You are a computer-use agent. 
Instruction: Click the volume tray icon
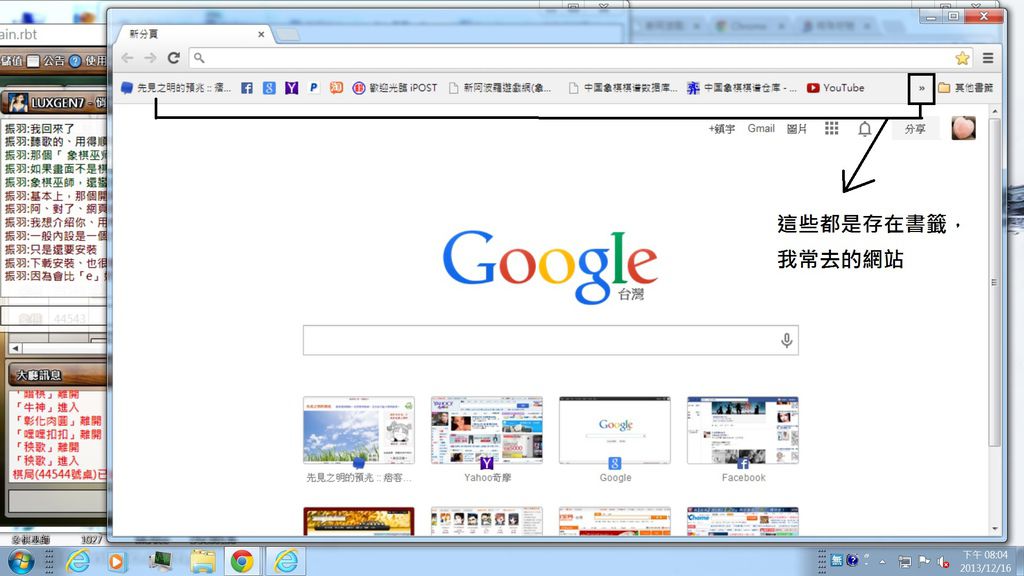click(x=943, y=562)
